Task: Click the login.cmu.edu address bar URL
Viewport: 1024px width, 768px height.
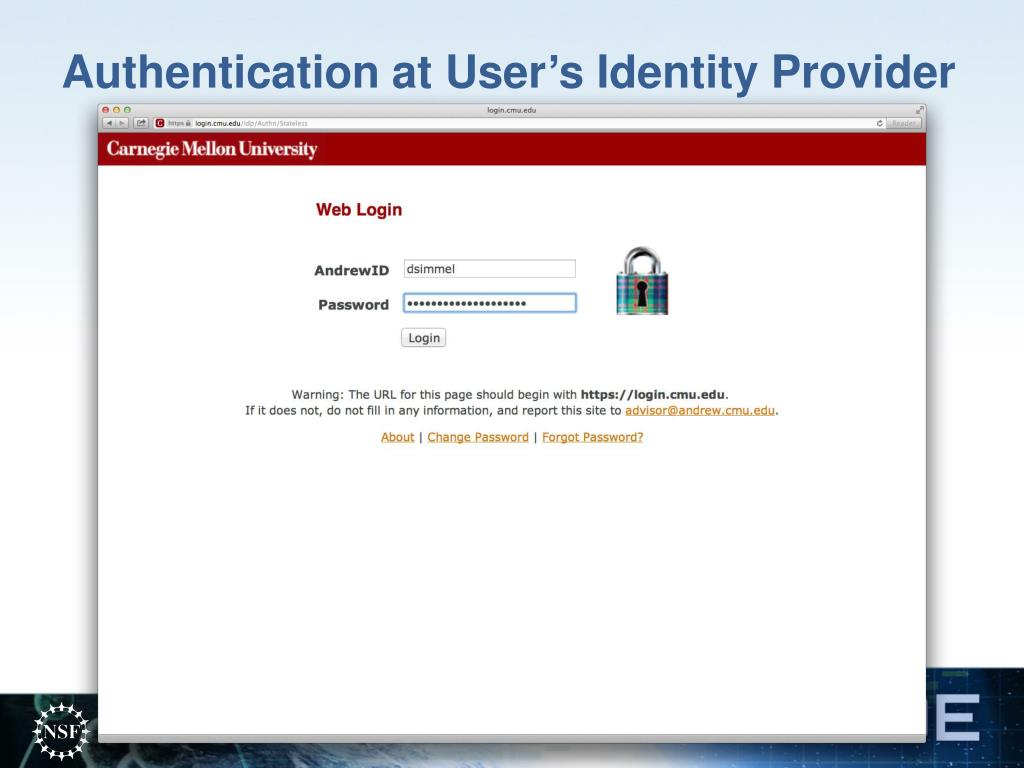Action: [251, 123]
